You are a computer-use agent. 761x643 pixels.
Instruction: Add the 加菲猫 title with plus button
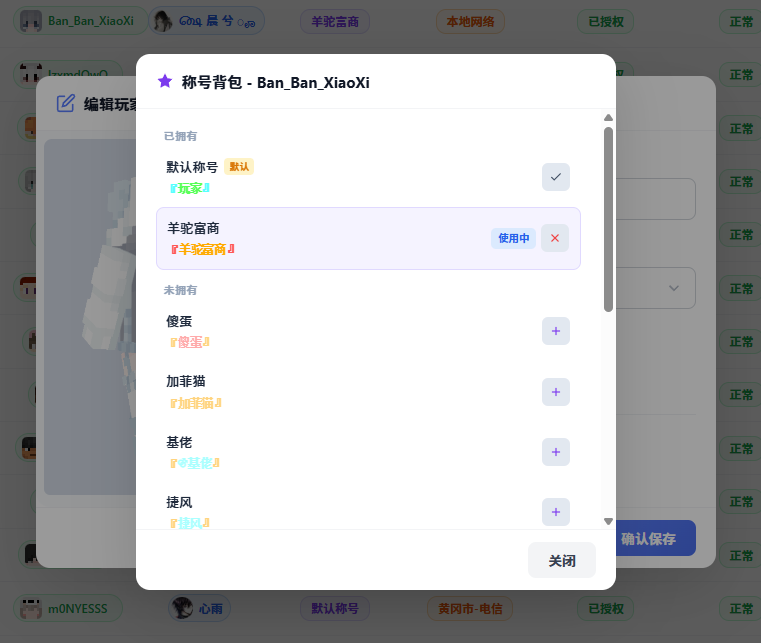[556, 392]
